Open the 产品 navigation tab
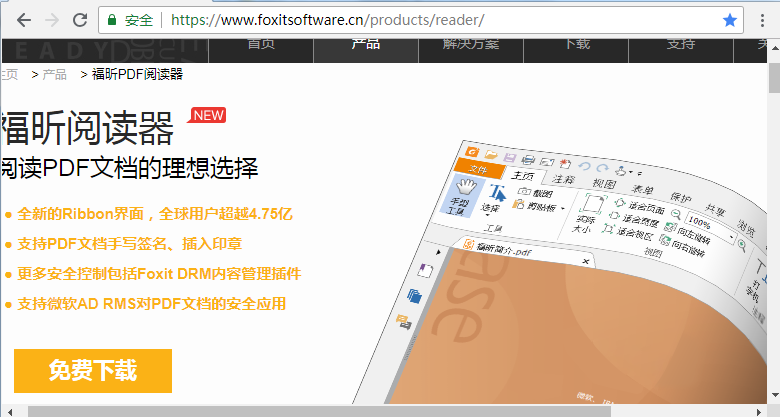This screenshot has width=780, height=417. point(366,45)
